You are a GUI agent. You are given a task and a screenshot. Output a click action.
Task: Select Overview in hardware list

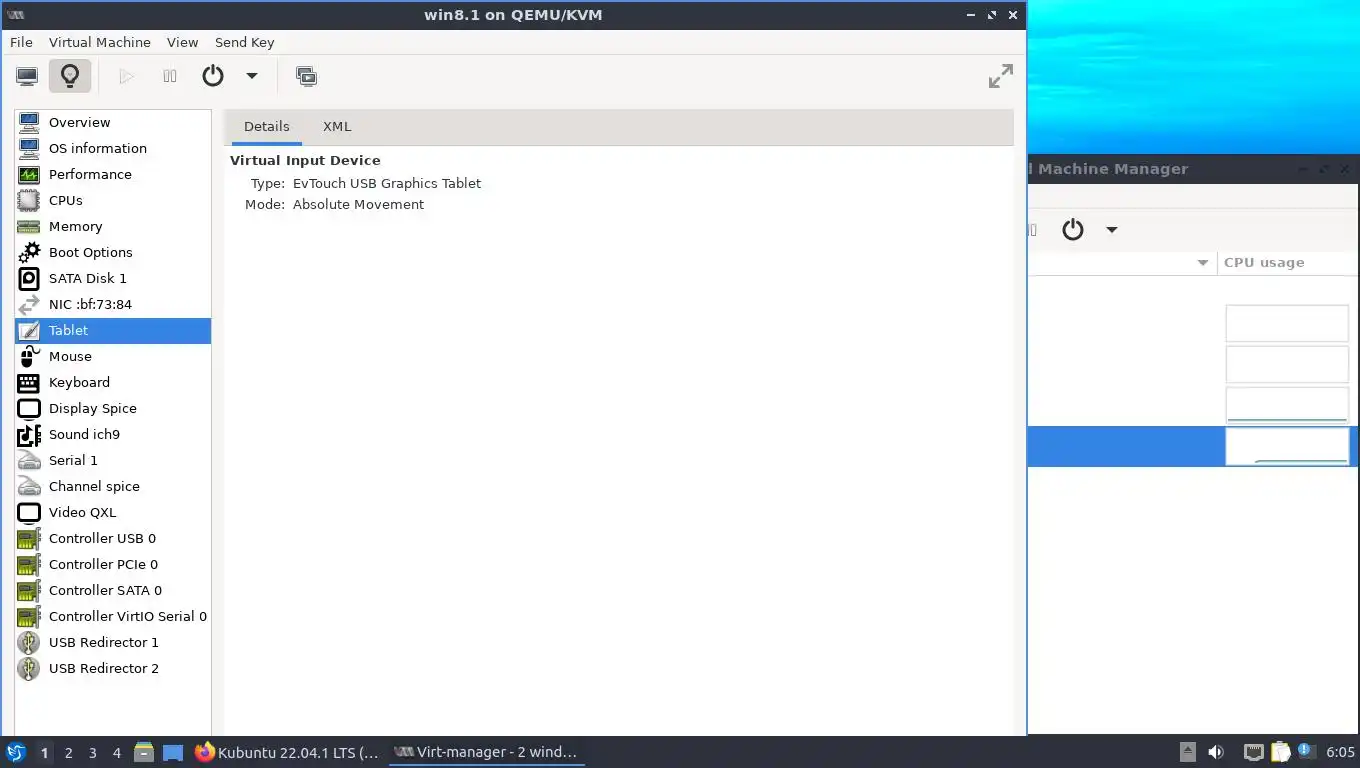[113, 122]
